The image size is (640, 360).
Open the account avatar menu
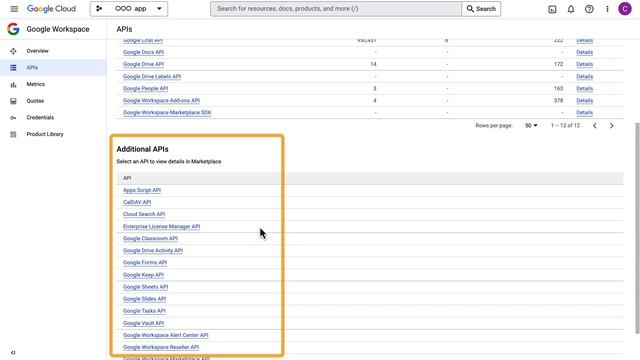tap(624, 9)
